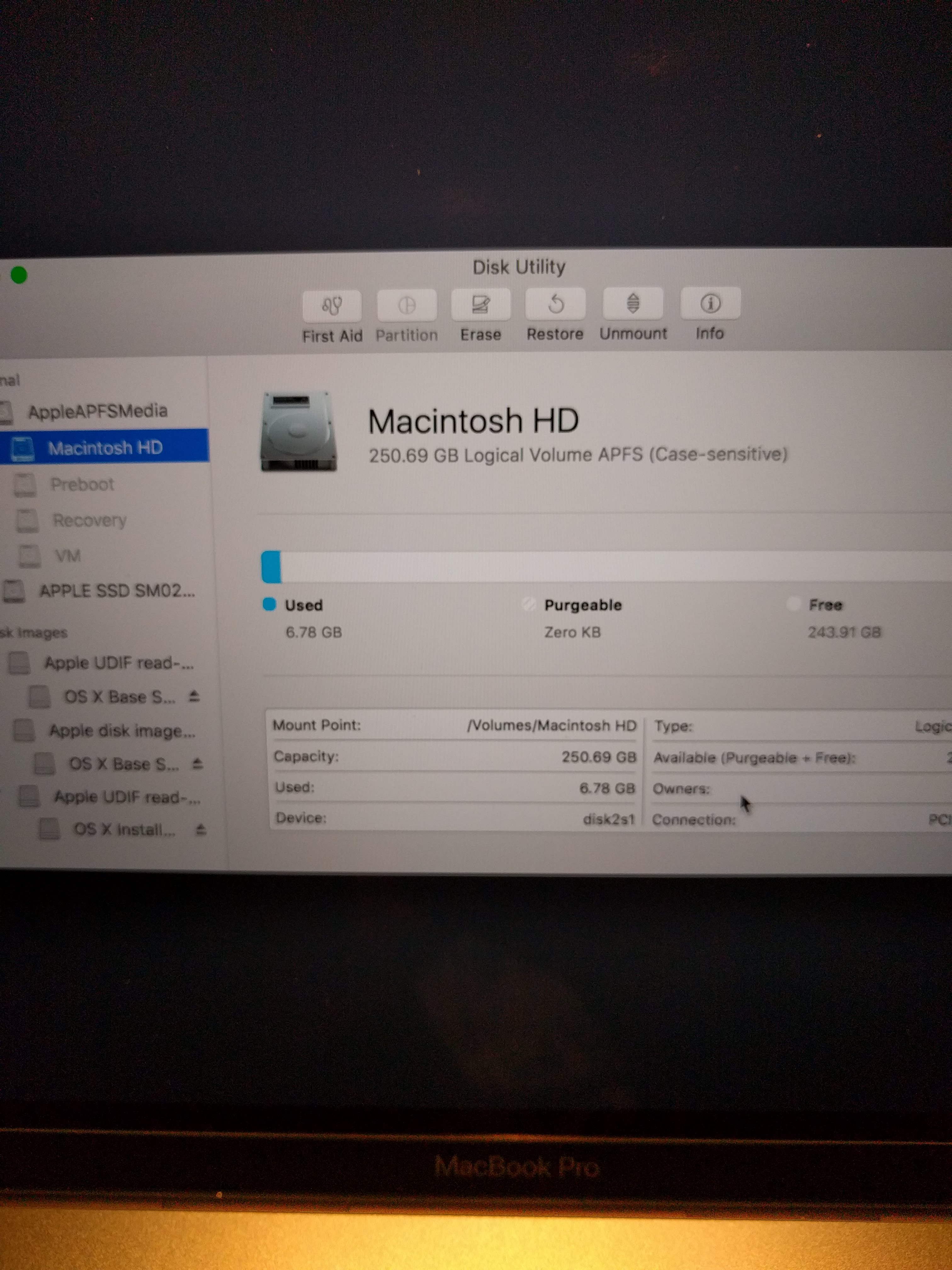
Task: Click the Macintosh HD drive icon
Action: click(298, 432)
